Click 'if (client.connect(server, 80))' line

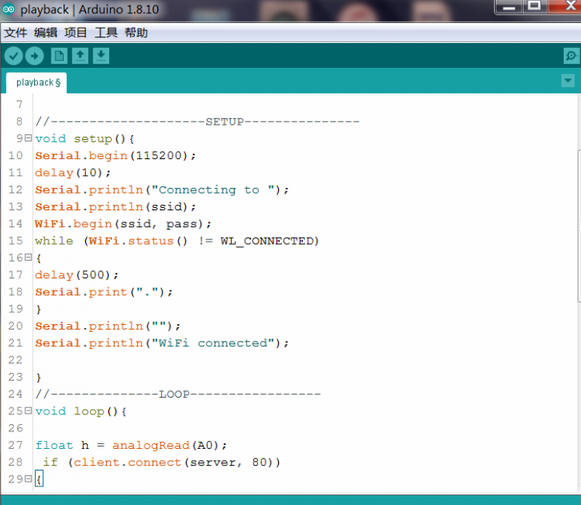pyautogui.click(x=162, y=462)
